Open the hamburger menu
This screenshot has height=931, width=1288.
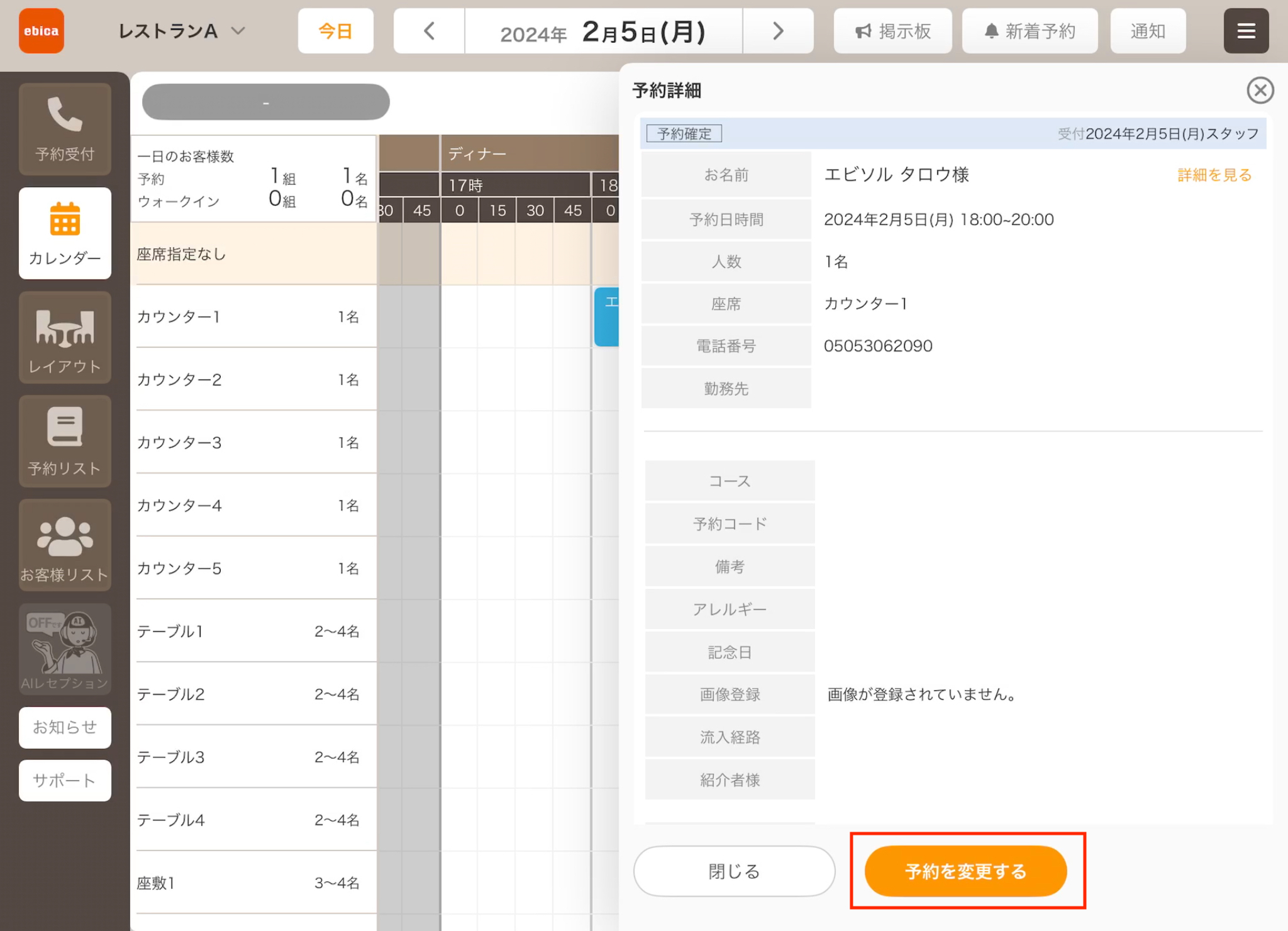[1246, 31]
